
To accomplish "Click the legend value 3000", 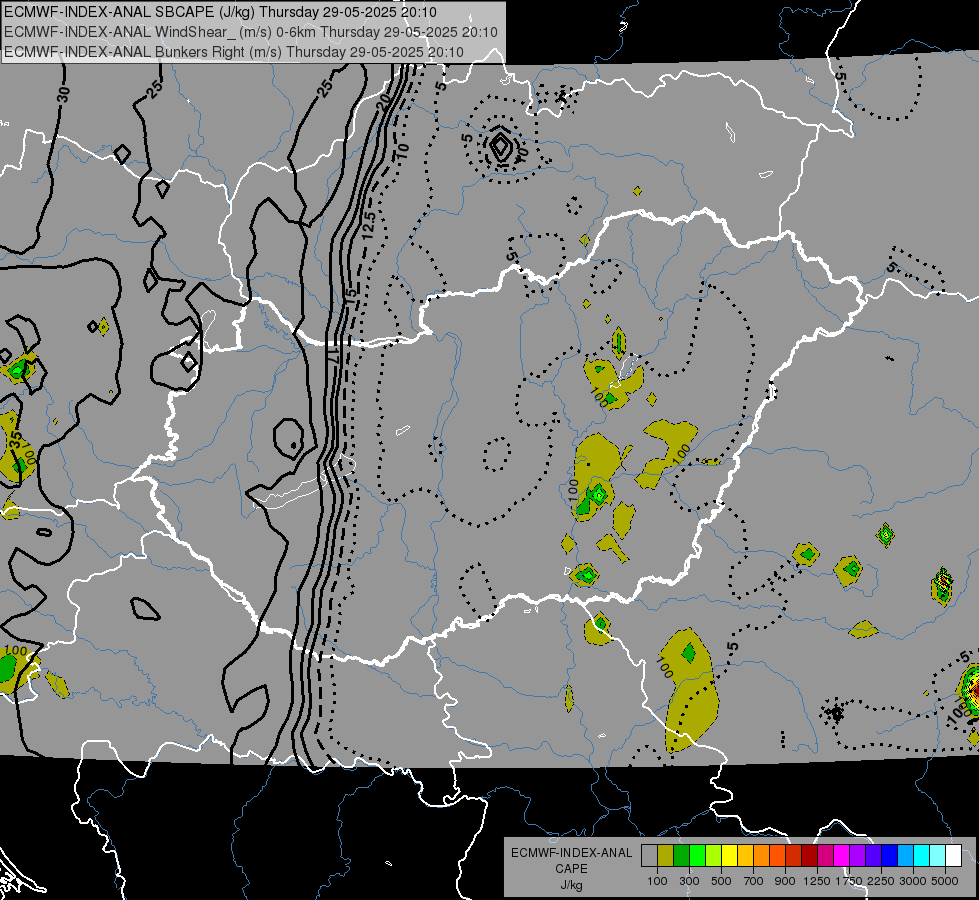I will pyautogui.click(x=913, y=881).
